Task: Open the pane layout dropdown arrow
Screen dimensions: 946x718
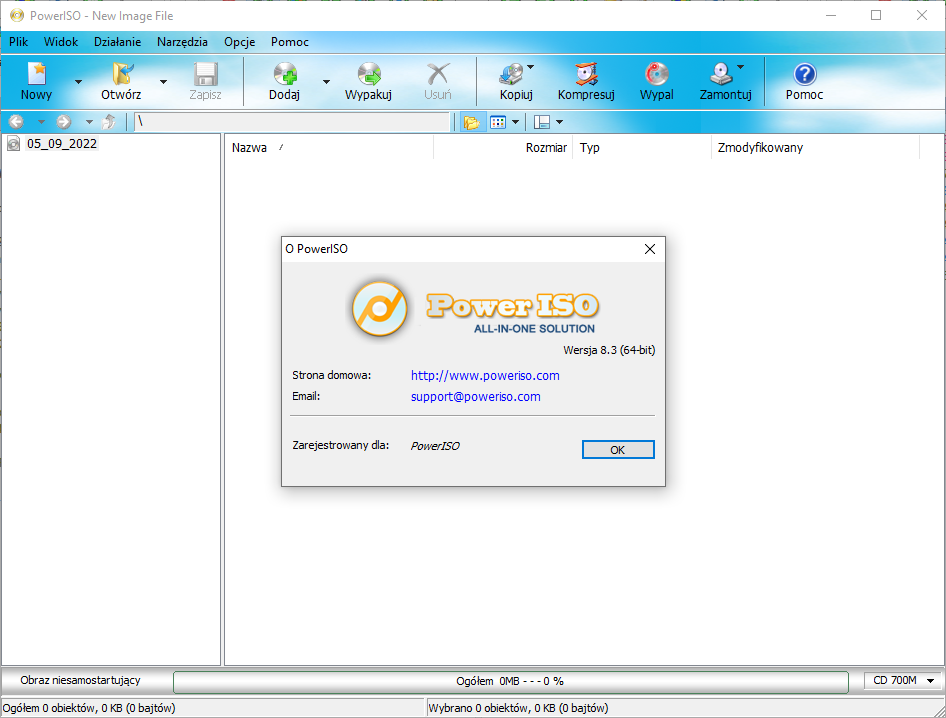Action: pyautogui.click(x=559, y=122)
